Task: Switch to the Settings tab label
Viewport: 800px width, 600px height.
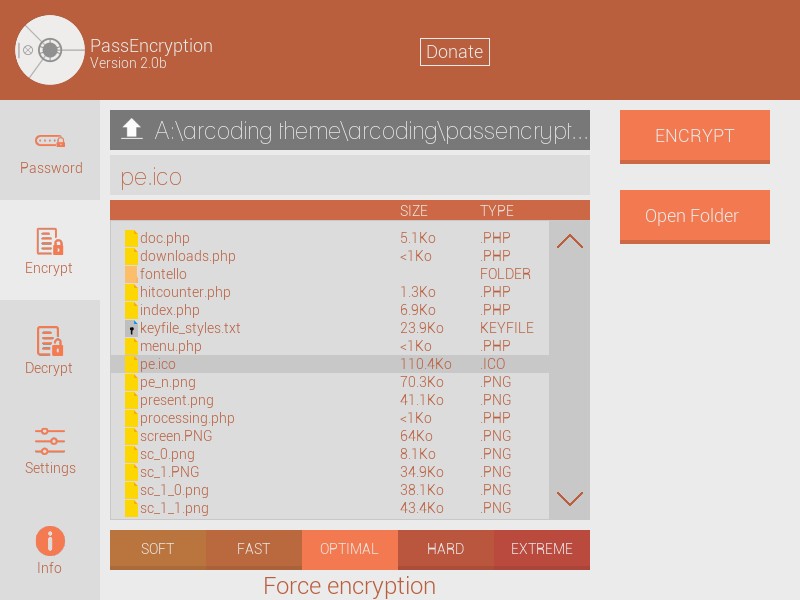Action: coord(50,468)
